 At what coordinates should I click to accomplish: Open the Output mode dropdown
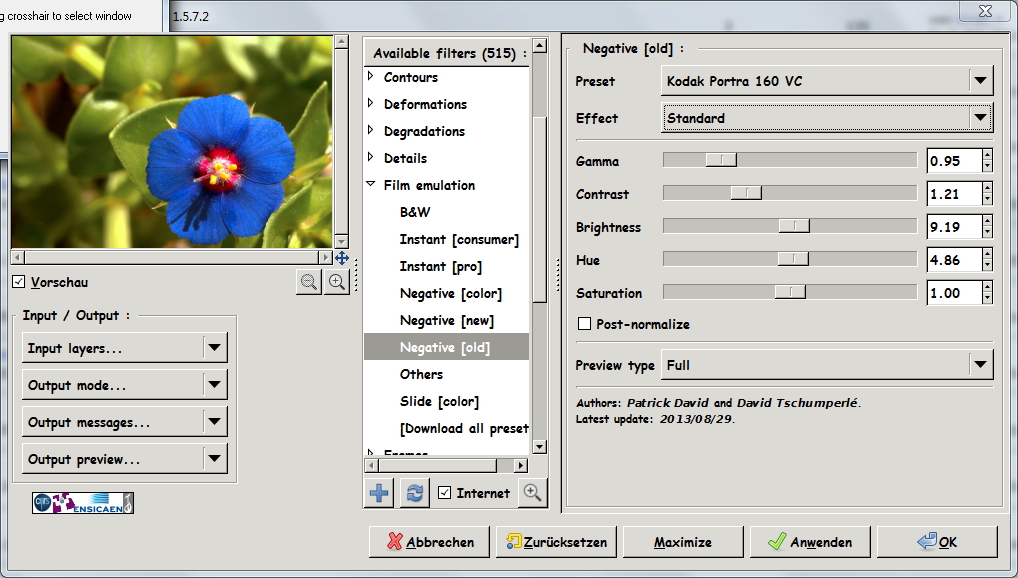pos(125,385)
